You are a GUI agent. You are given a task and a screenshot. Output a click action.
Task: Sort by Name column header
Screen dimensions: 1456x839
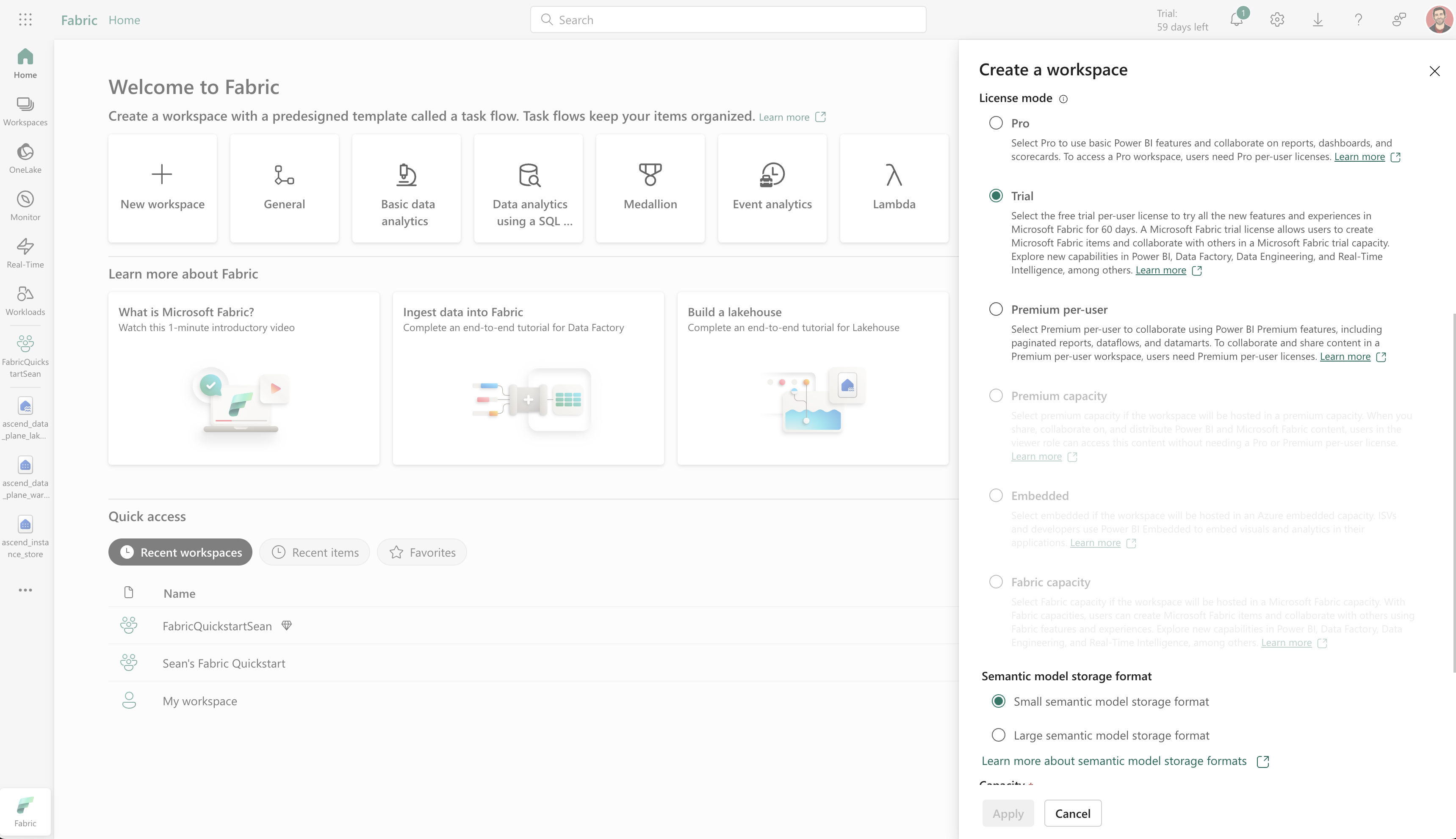point(179,593)
